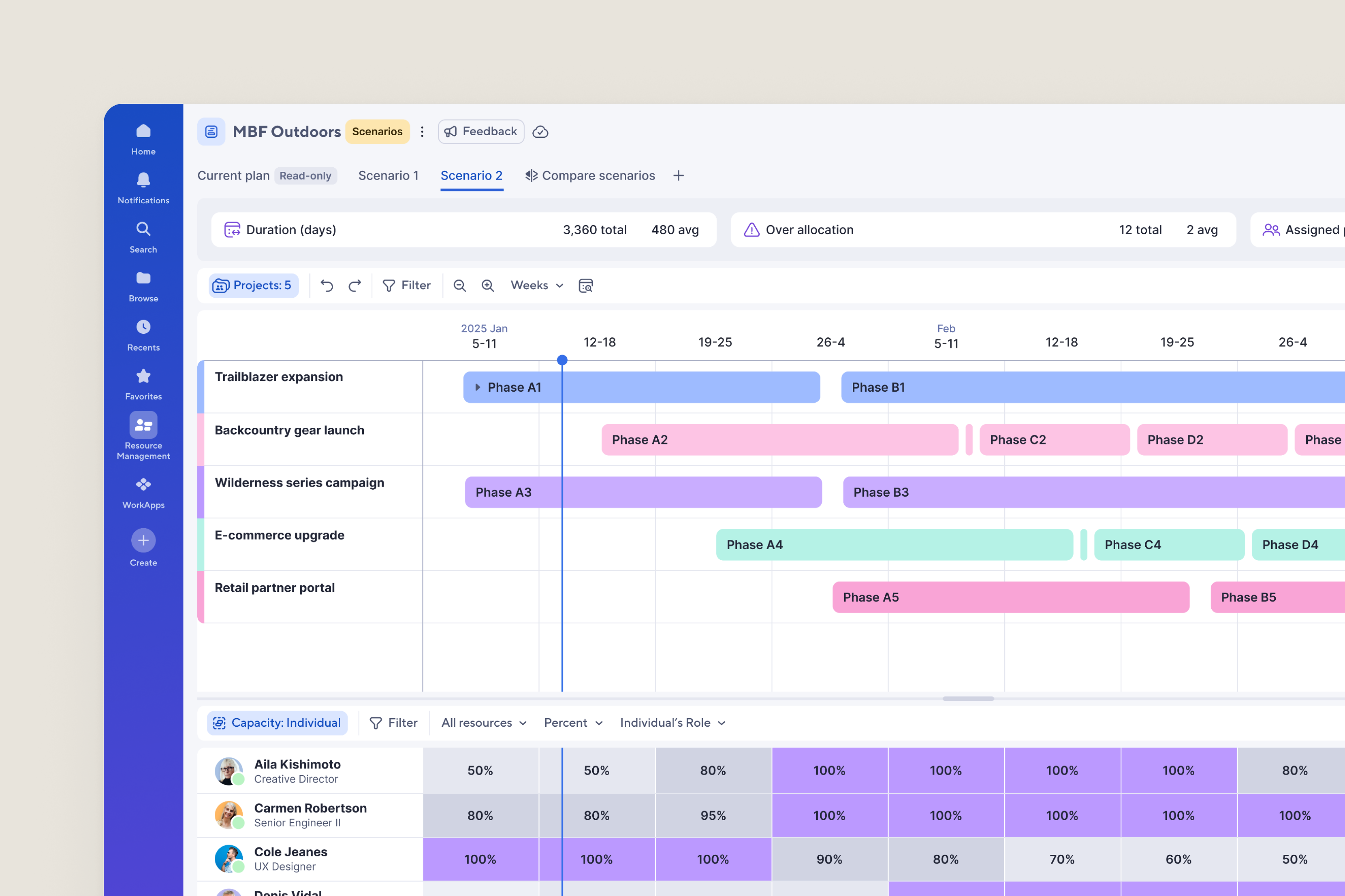The width and height of the screenshot is (1345, 896).
Task: Click the horizontal scrollbar thumb below Gantt
Action: (x=968, y=699)
